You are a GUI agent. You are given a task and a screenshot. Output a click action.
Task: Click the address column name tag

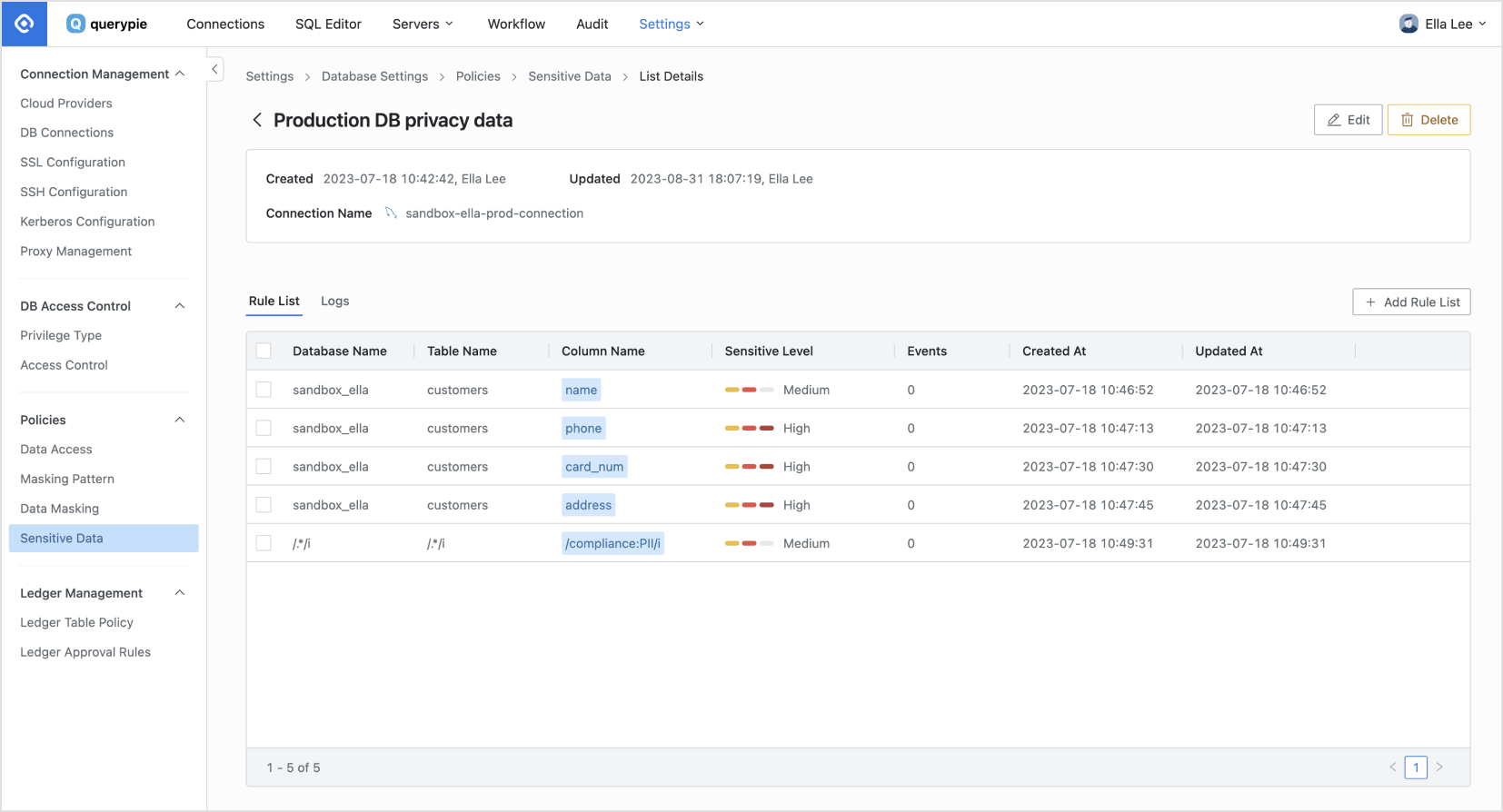[x=588, y=505]
